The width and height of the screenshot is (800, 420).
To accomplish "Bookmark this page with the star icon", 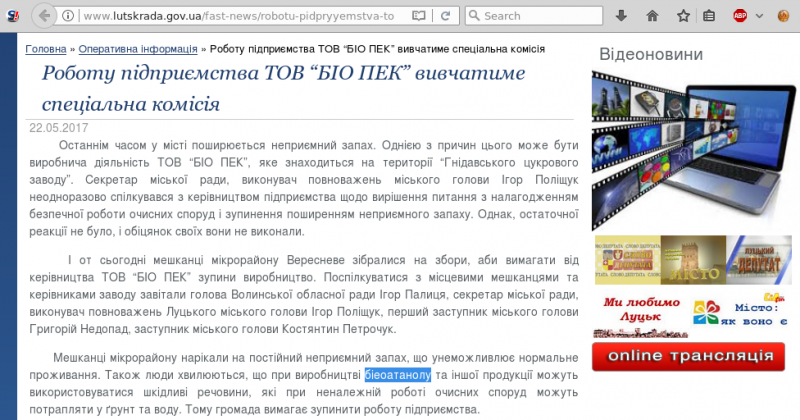I will (x=683, y=16).
